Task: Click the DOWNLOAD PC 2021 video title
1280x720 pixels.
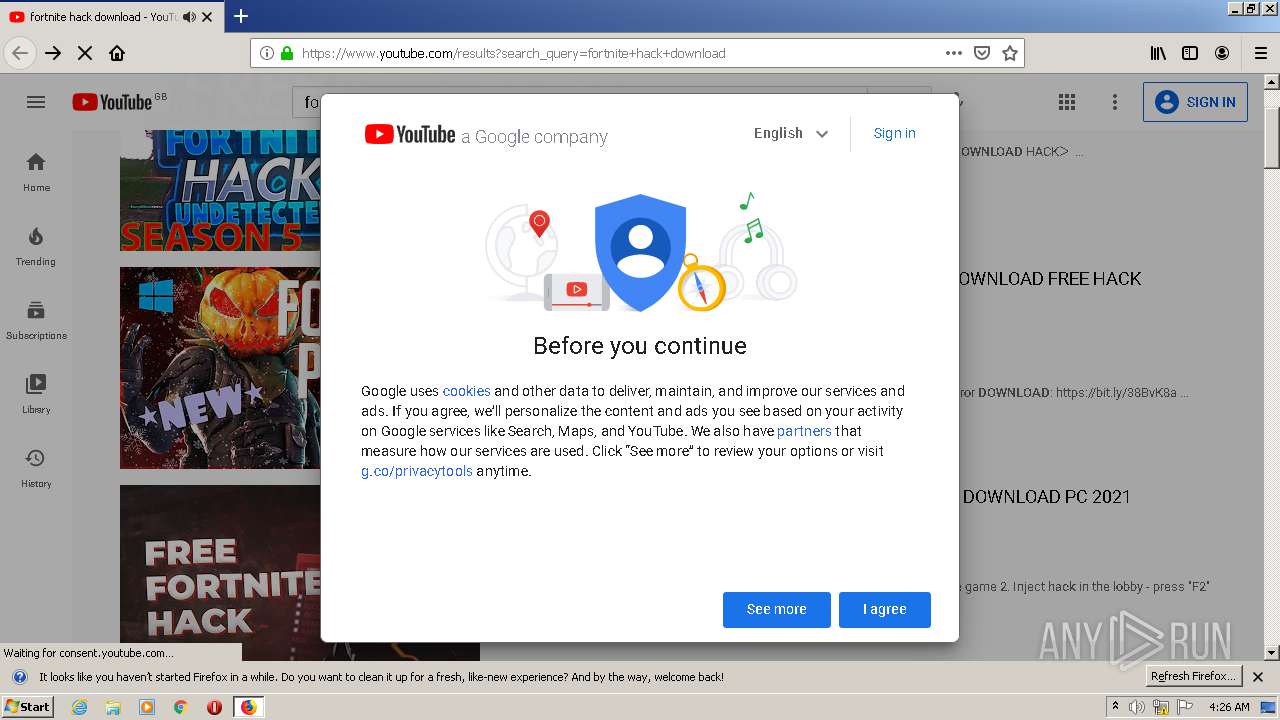Action: click(x=1047, y=497)
